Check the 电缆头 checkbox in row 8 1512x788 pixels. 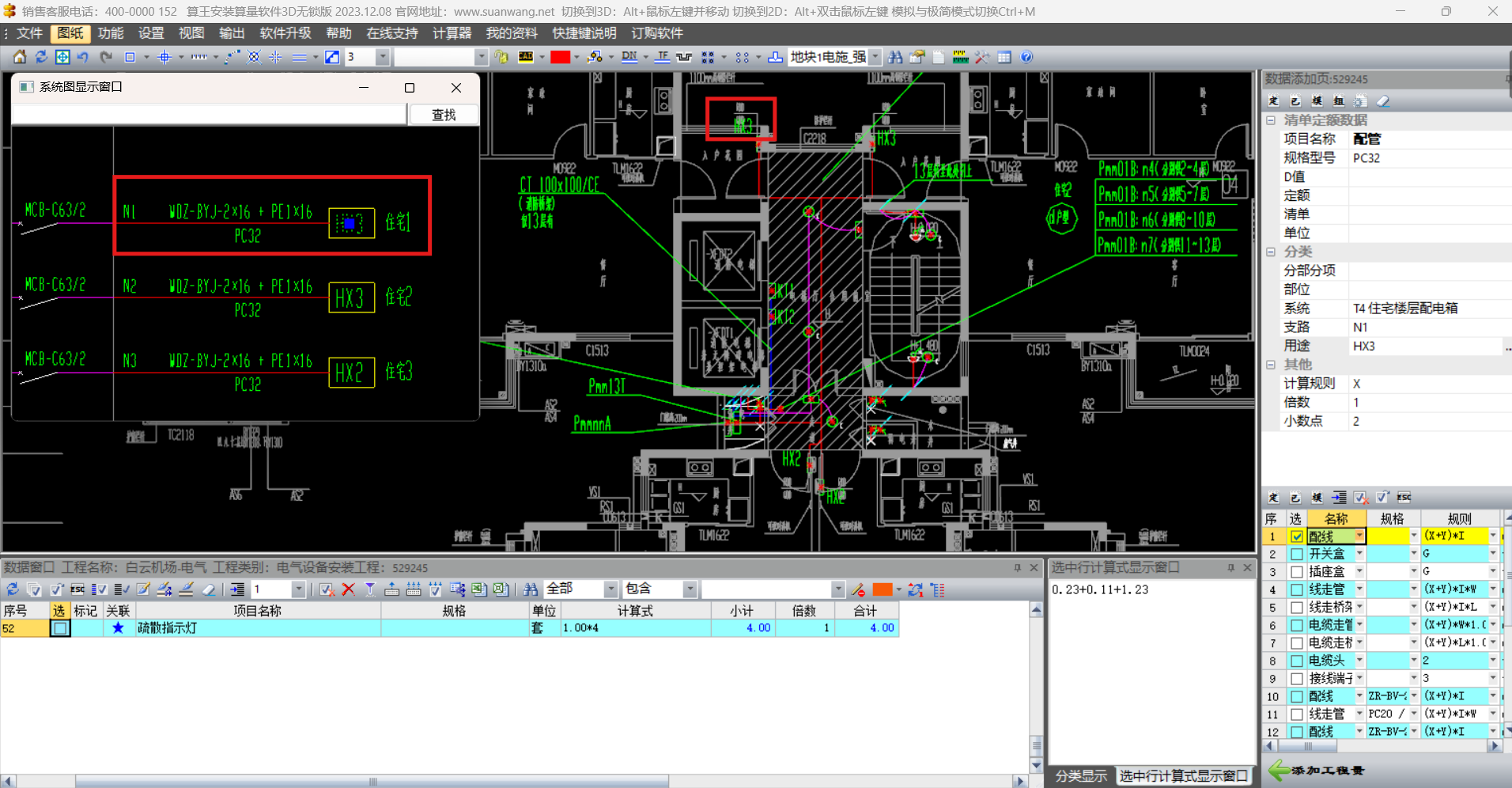click(x=1297, y=661)
